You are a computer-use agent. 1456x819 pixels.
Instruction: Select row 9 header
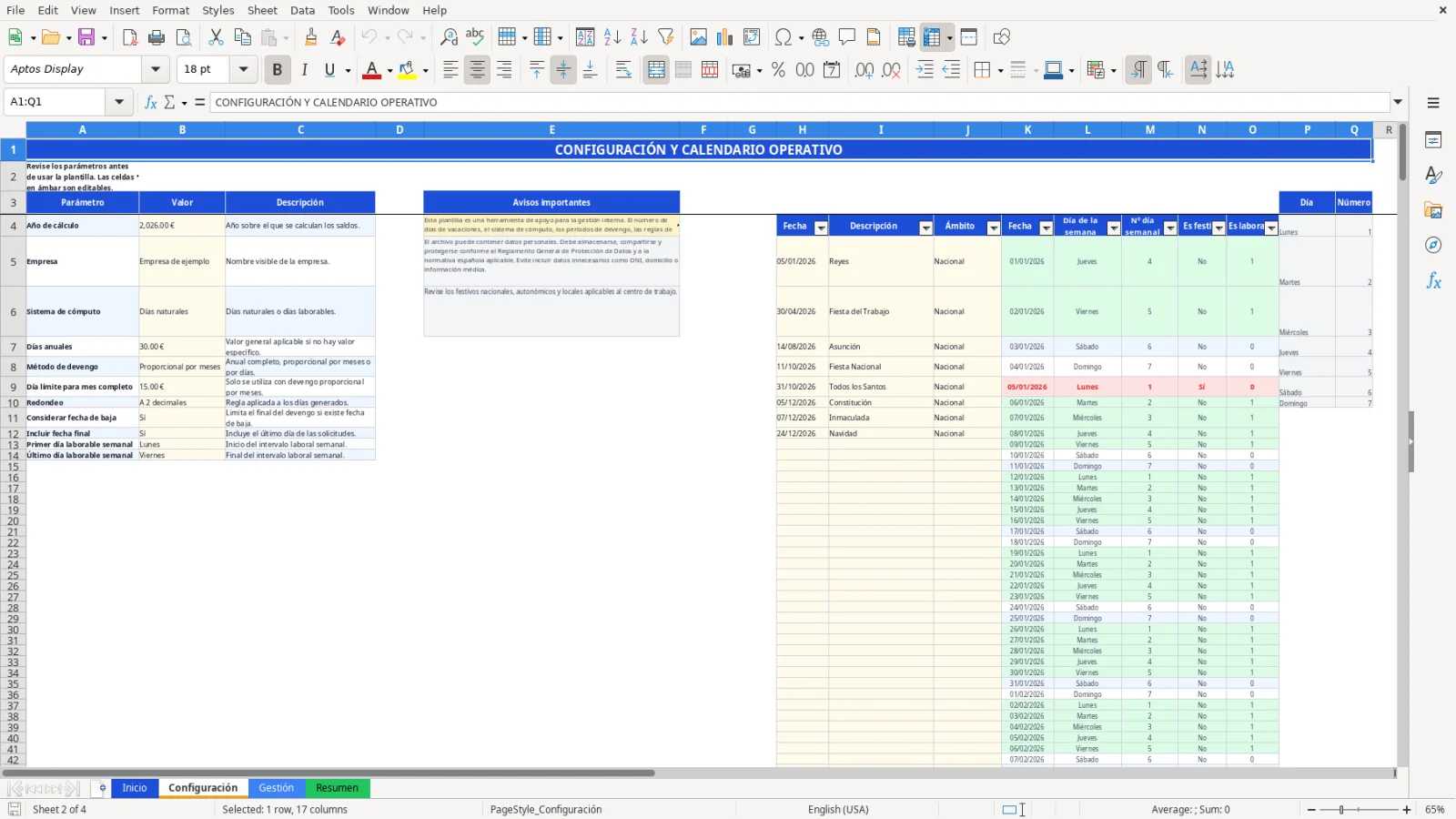(13, 387)
